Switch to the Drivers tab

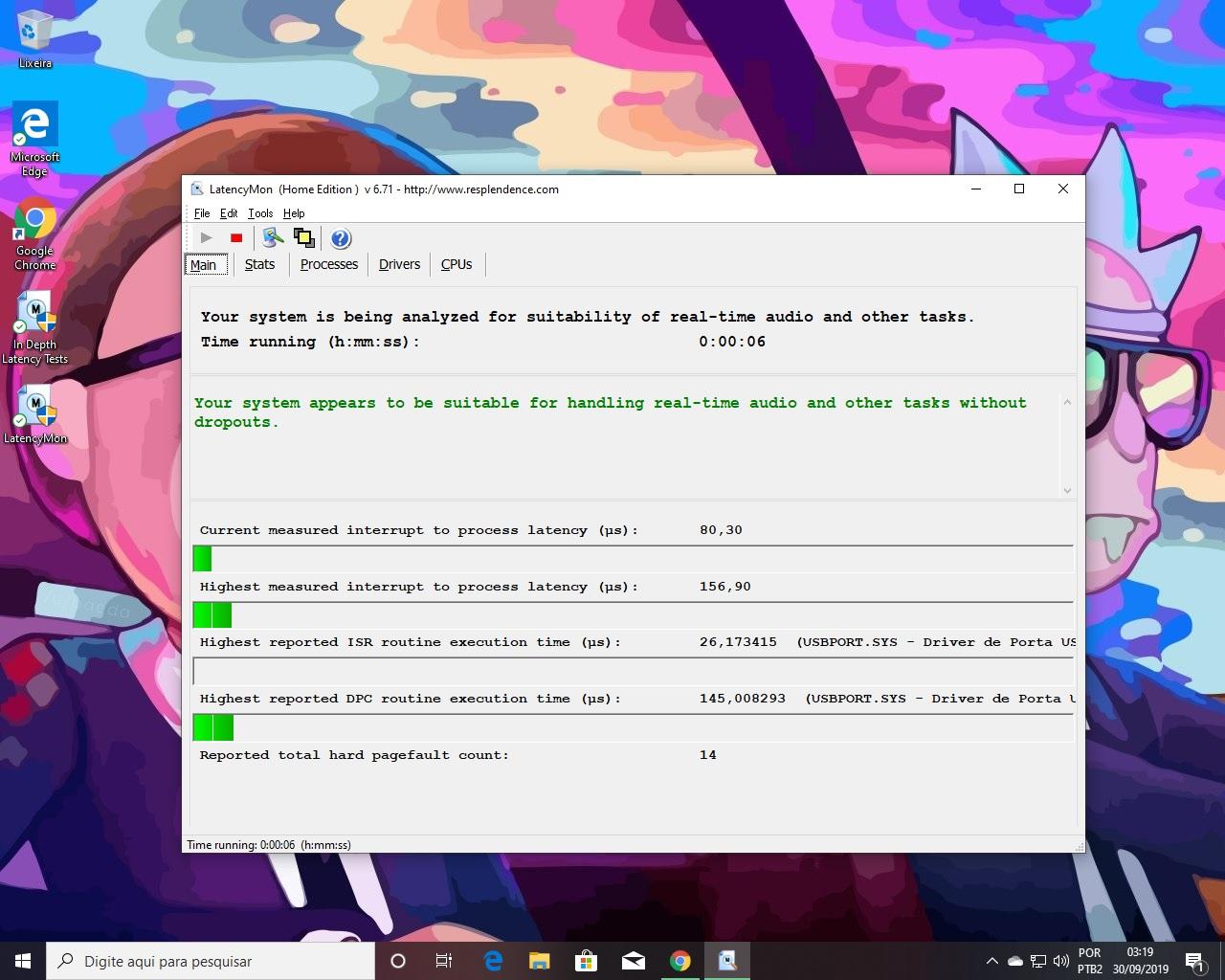399,264
